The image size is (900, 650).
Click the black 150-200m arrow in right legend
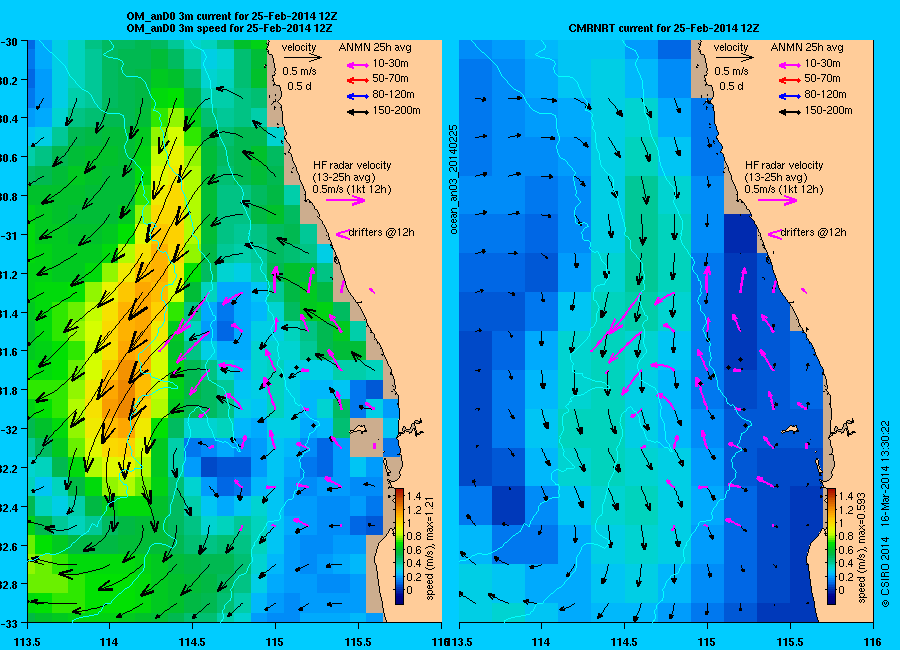point(790,112)
